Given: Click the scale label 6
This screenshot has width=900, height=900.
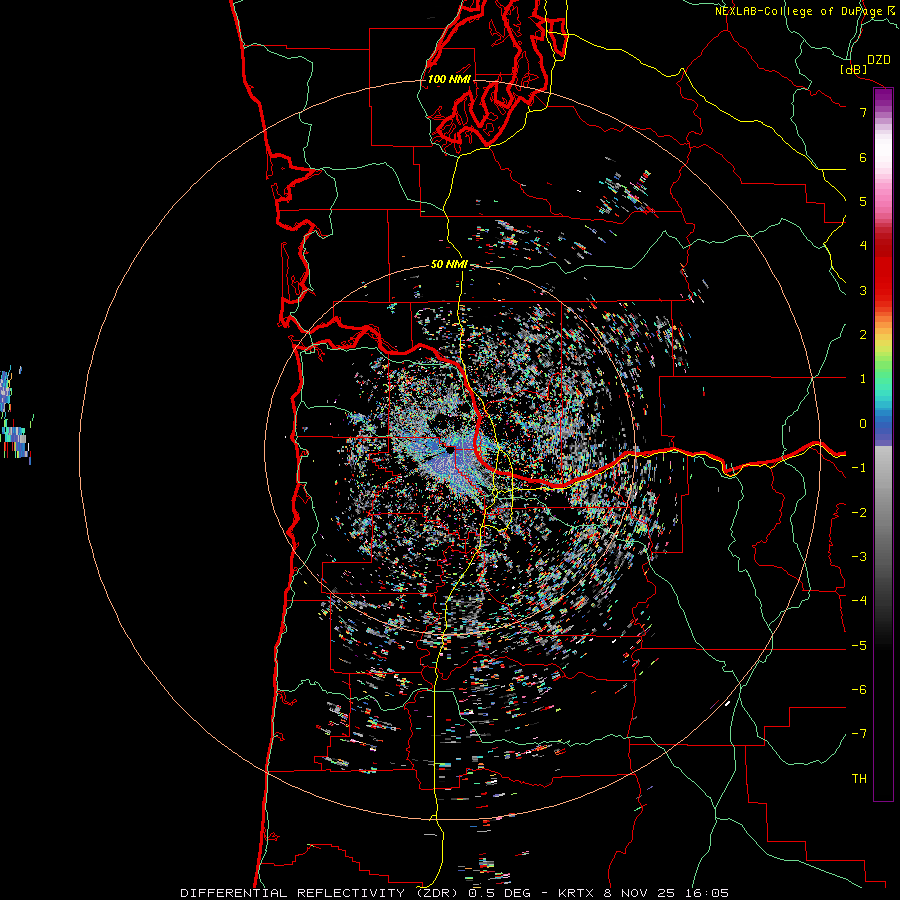Looking at the screenshot, I should click(863, 157).
